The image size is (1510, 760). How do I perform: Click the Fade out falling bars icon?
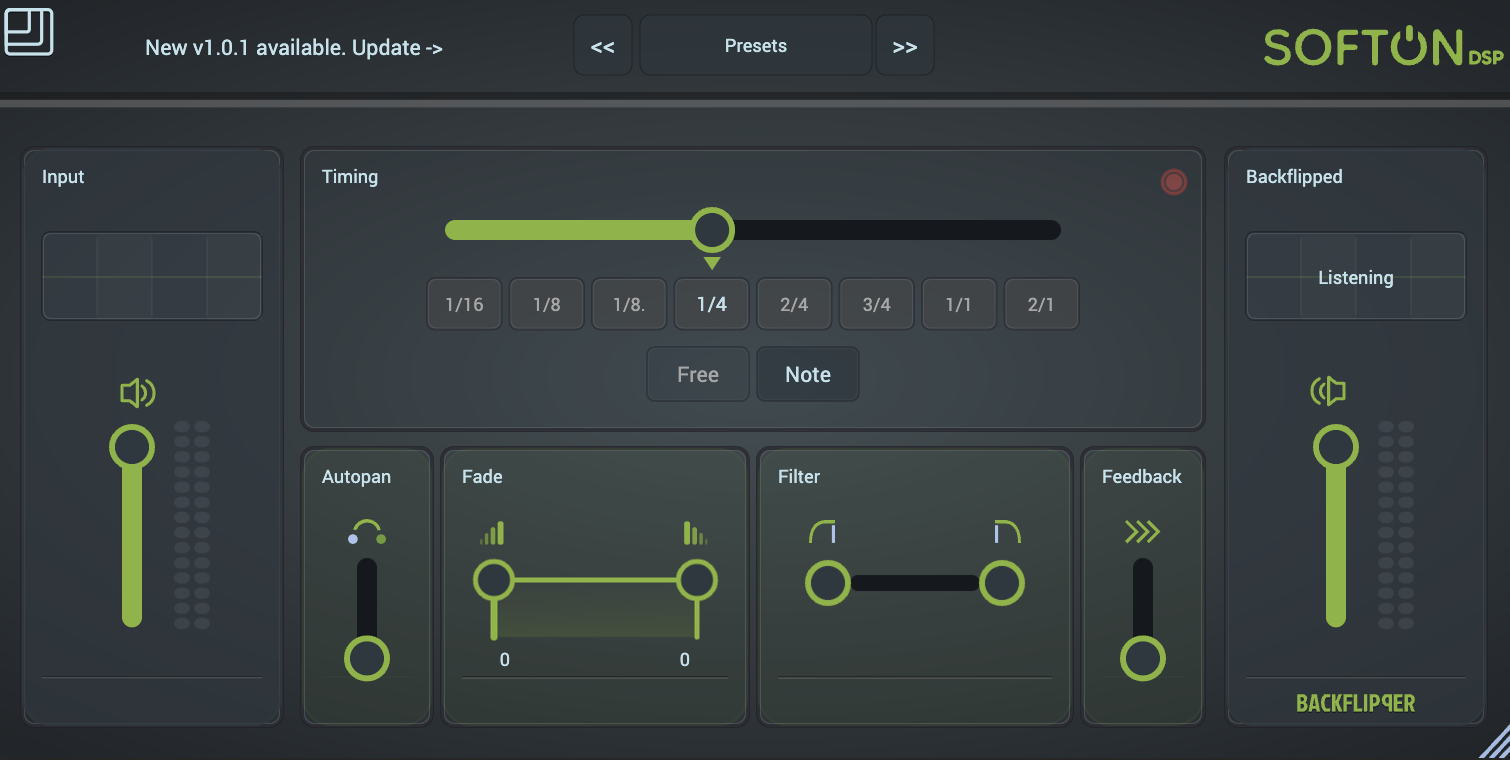(696, 533)
